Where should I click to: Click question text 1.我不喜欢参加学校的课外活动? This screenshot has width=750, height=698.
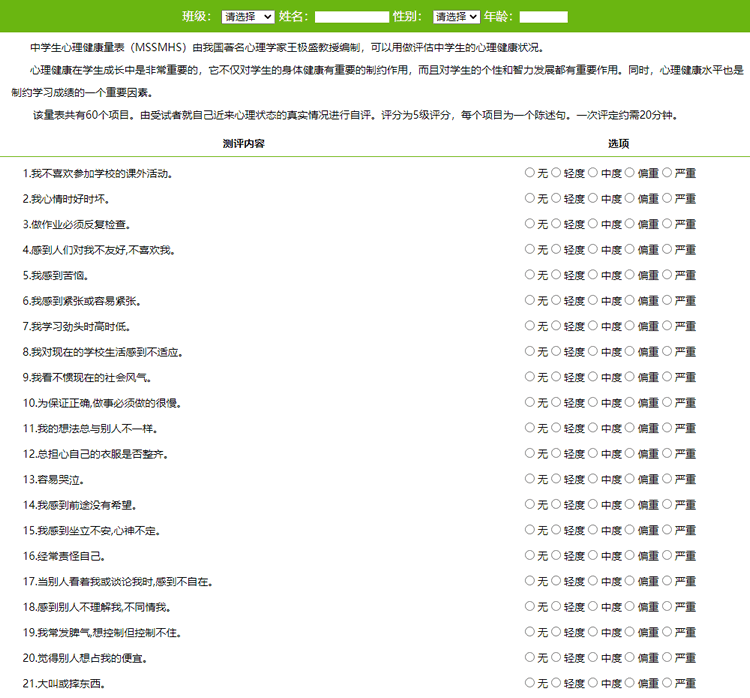pyautogui.click(x=98, y=174)
